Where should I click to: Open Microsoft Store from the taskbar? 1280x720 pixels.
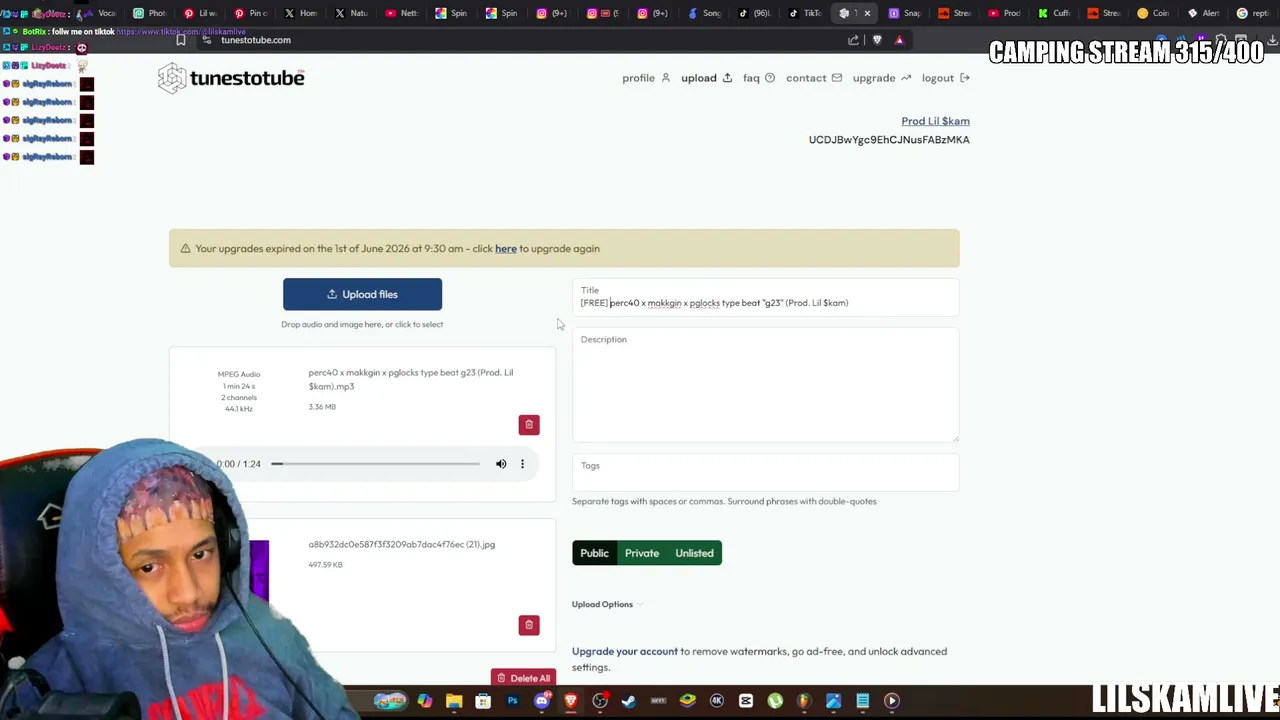coord(483,701)
